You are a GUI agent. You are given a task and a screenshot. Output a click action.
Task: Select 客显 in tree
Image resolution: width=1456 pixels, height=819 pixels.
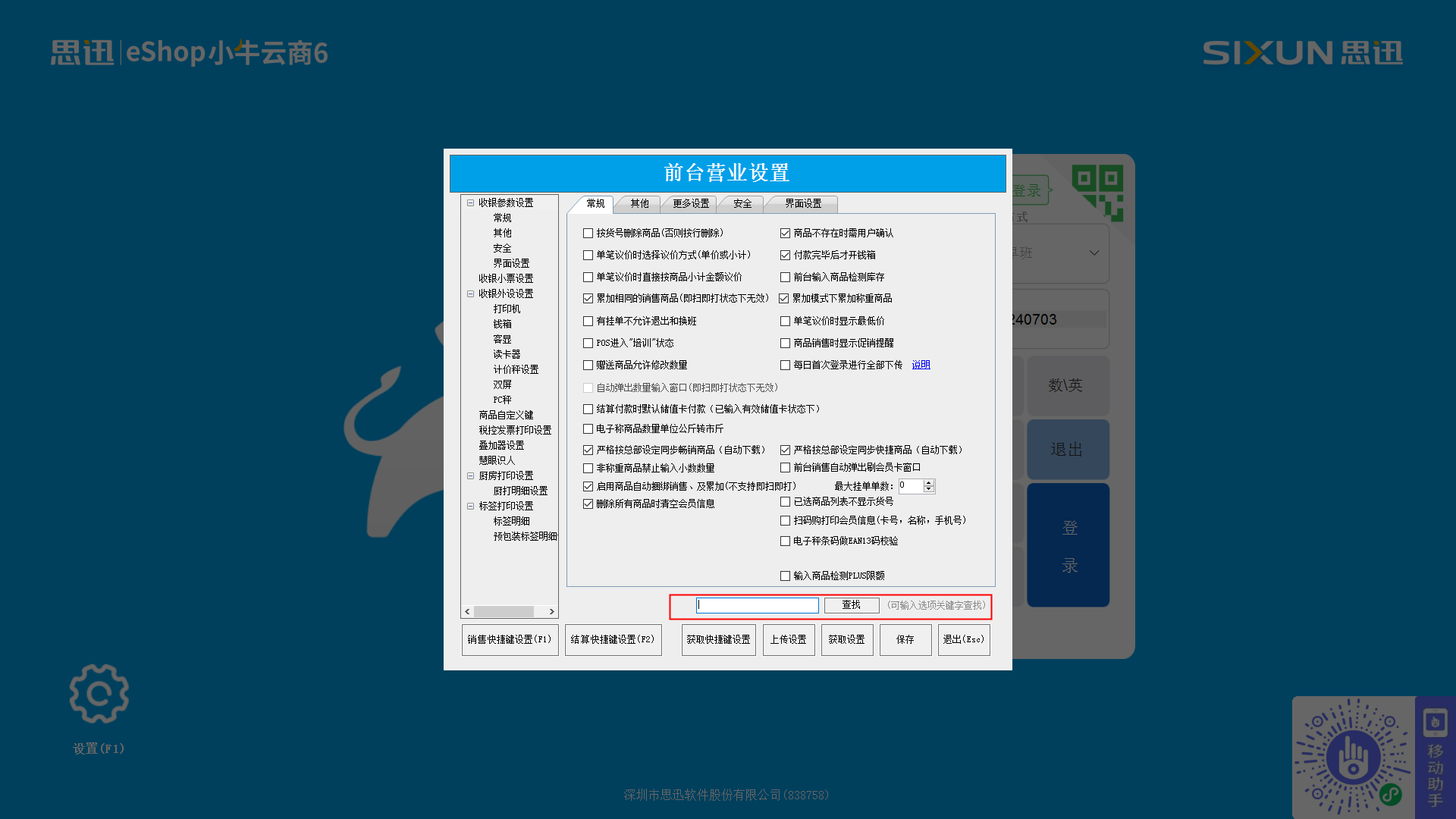click(x=502, y=339)
